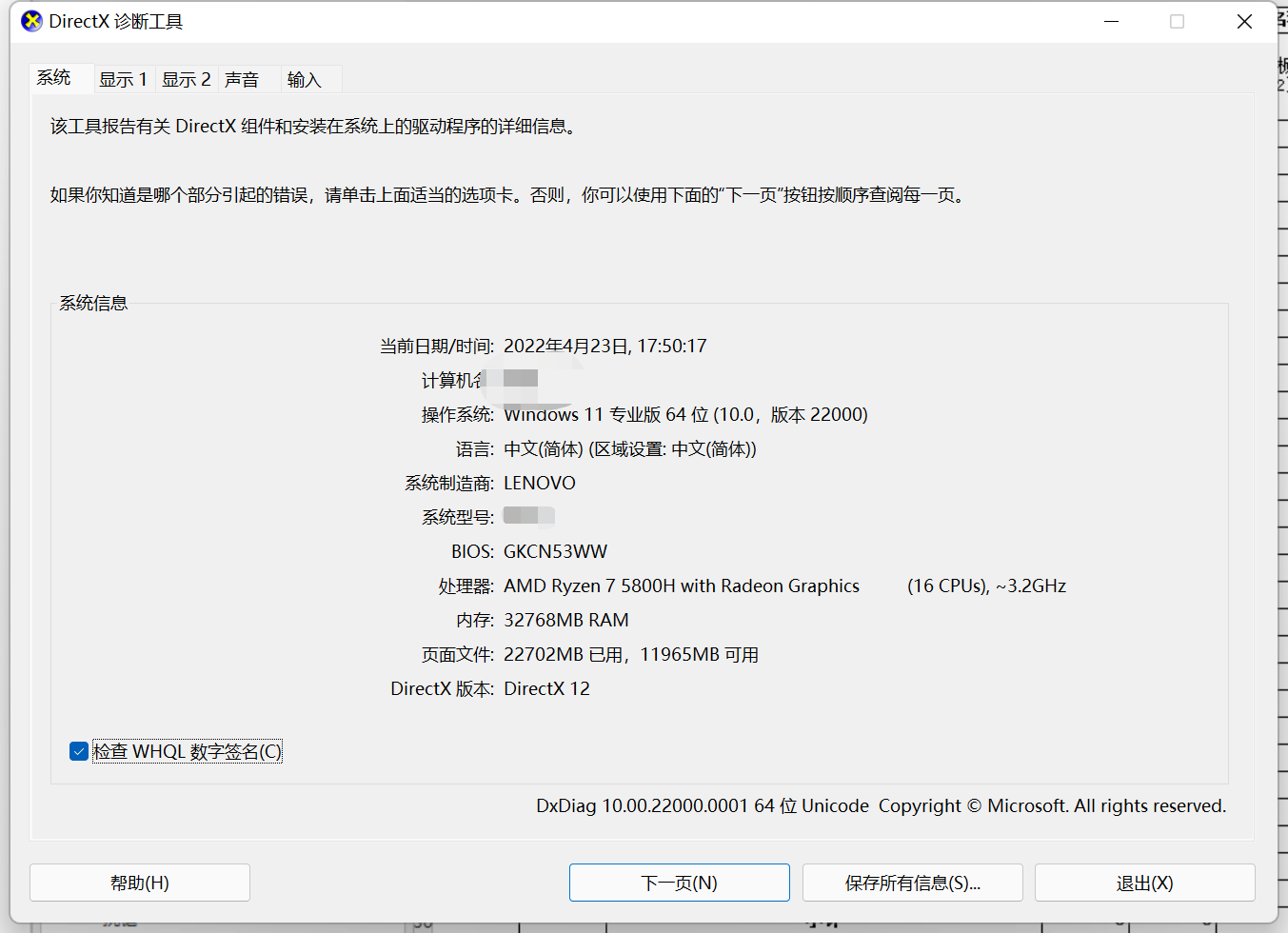Screen dimensions: 1288x933
Task: Go to next page with 下一页(N)
Action: 680,883
